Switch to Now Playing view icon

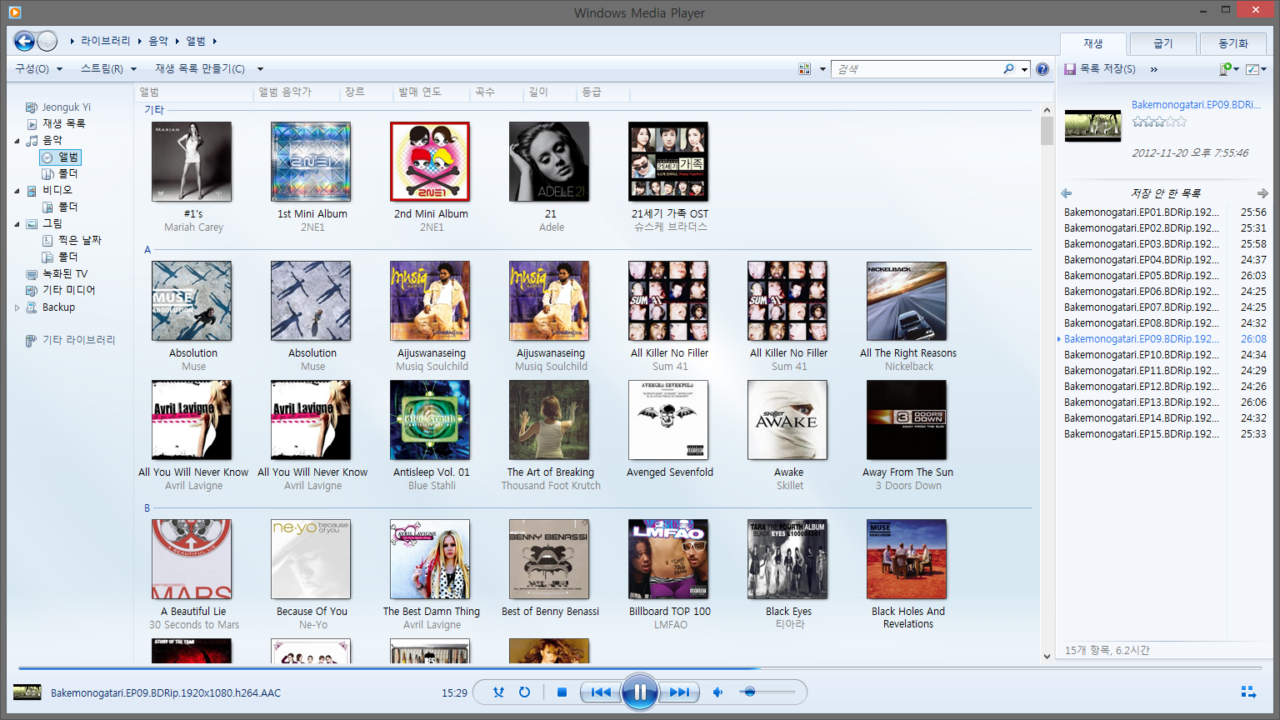tap(1249, 692)
